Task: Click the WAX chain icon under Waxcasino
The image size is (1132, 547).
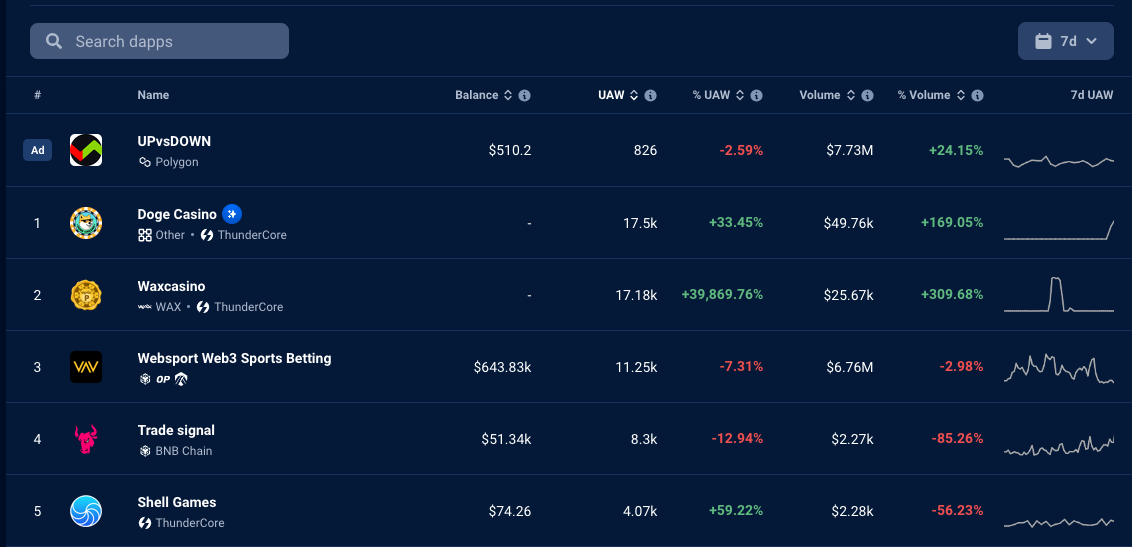Action: pos(144,307)
